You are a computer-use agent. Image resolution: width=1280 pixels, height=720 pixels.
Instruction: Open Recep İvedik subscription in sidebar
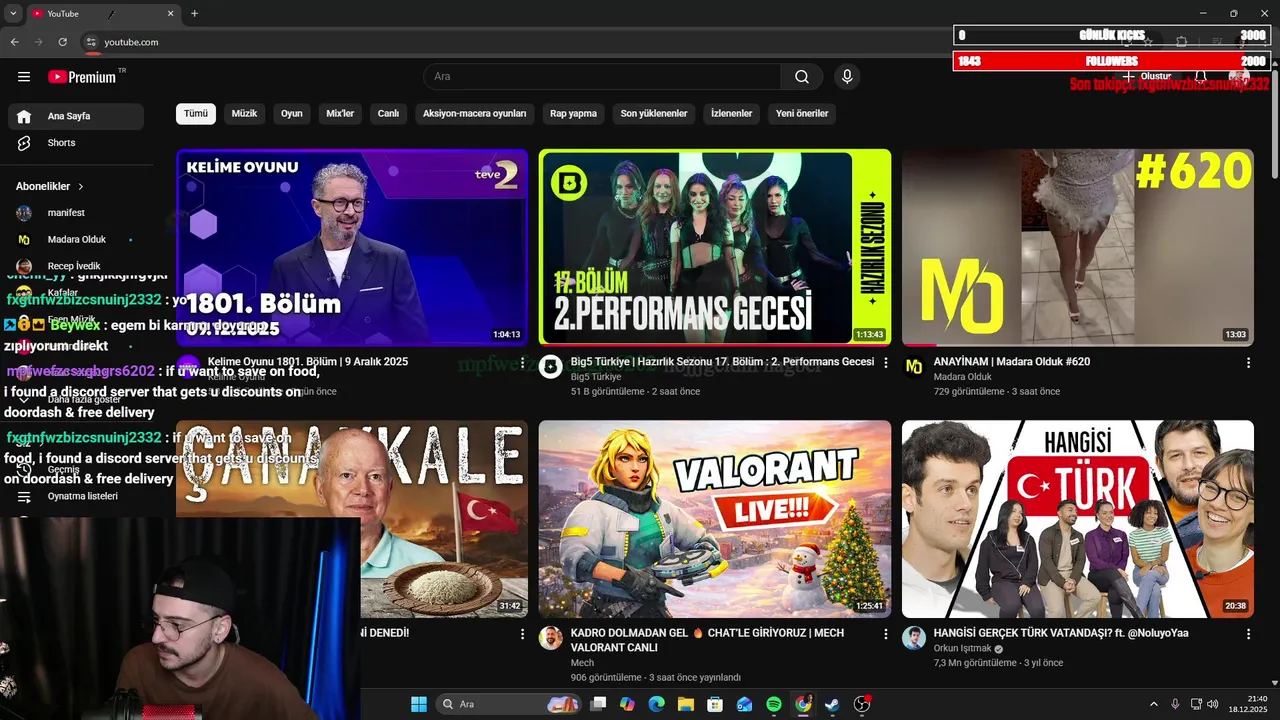click(x=76, y=266)
